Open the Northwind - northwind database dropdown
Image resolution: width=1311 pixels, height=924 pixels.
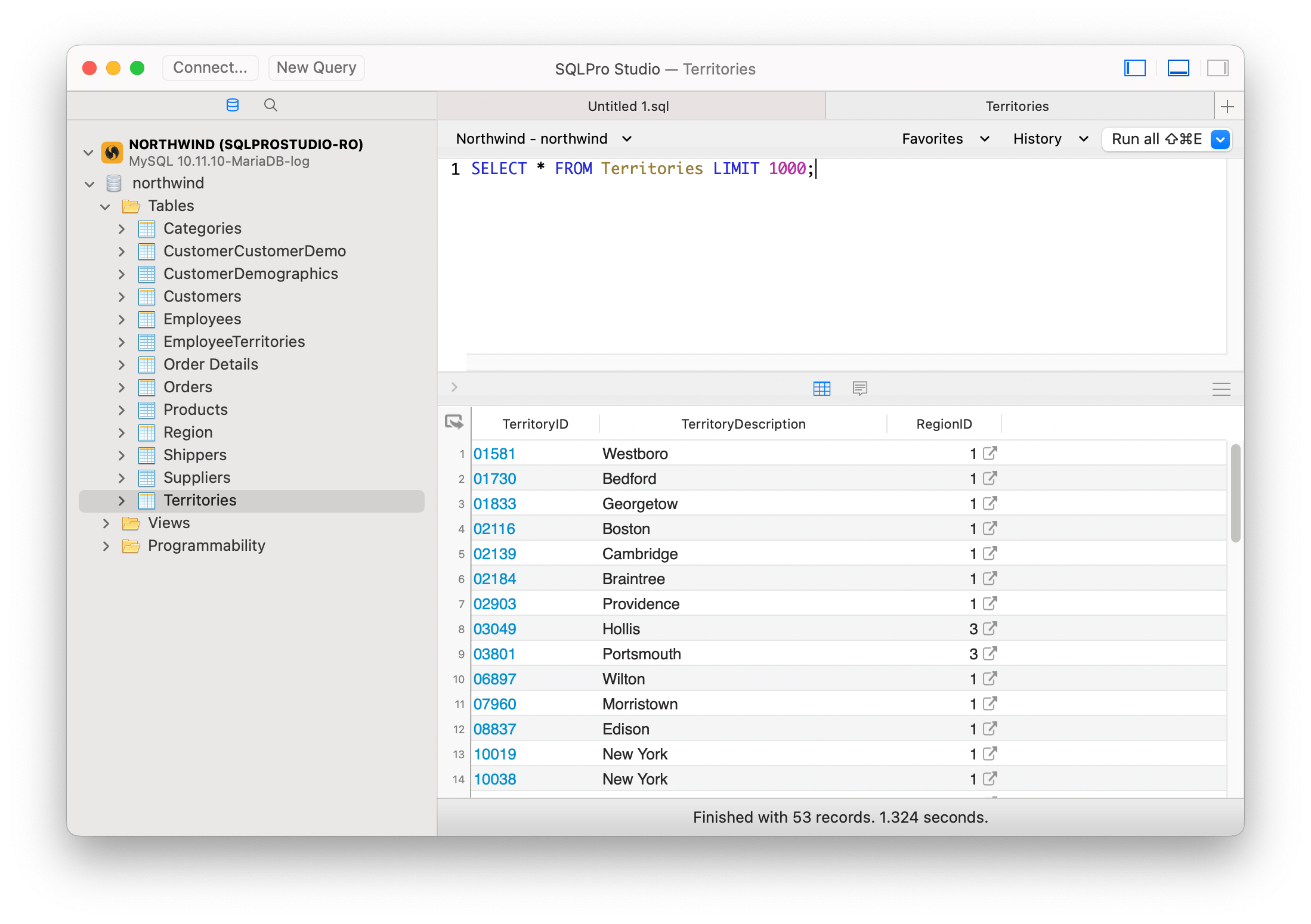[543, 139]
